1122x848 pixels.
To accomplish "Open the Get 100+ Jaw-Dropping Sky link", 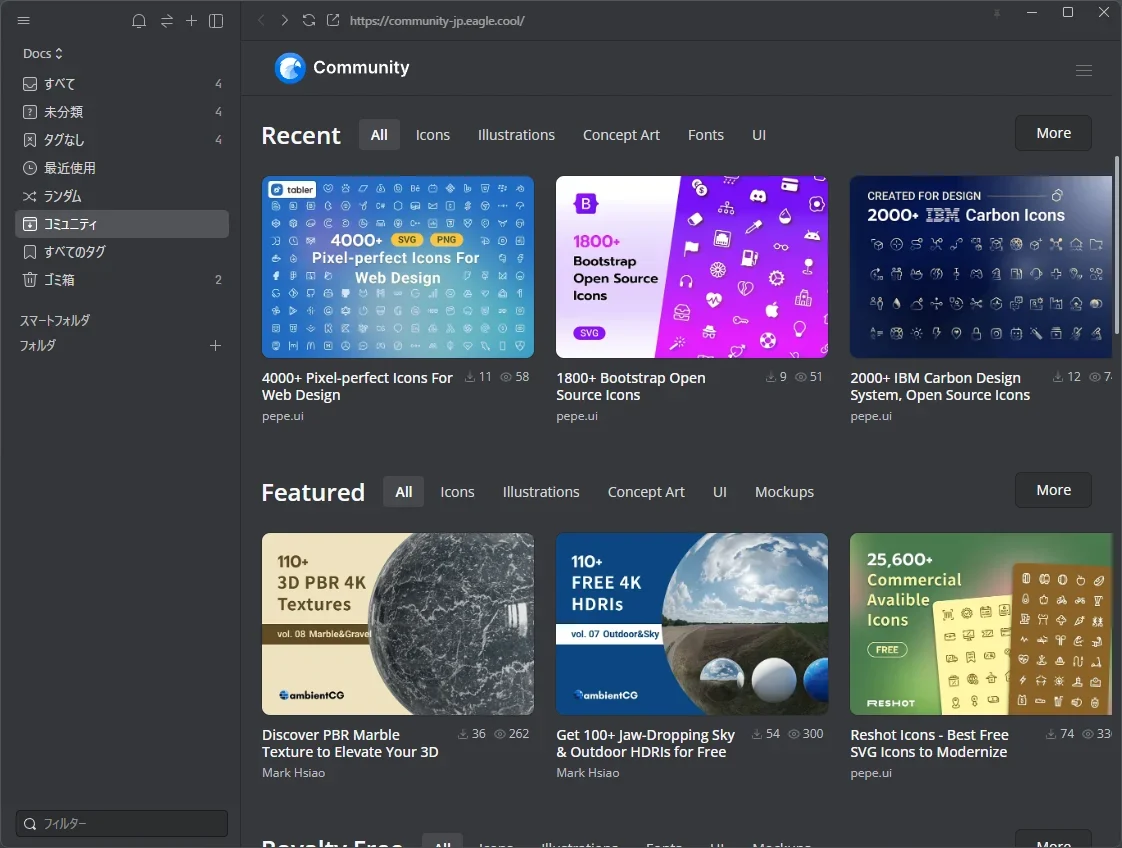I will click(645, 744).
